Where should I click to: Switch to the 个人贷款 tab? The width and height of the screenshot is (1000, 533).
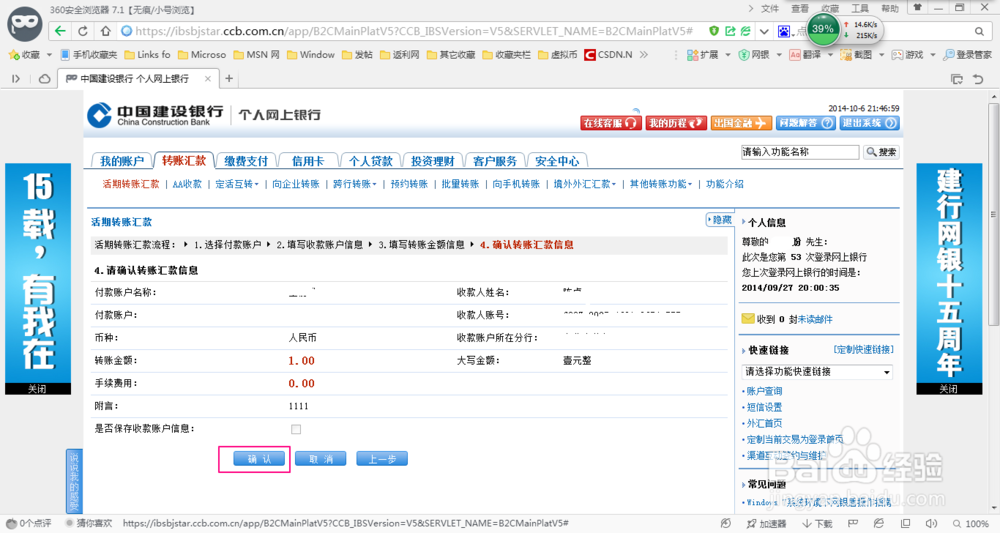click(371, 161)
